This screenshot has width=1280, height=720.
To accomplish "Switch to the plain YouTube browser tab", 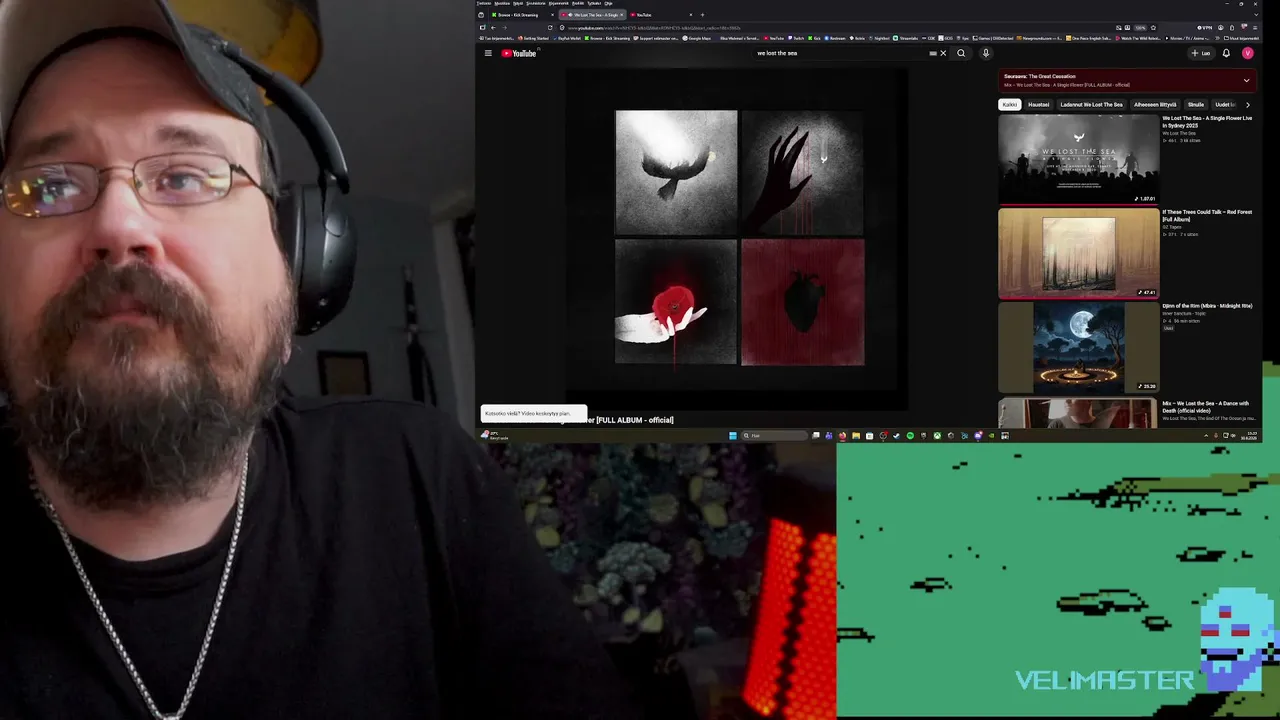I will pyautogui.click(x=659, y=15).
